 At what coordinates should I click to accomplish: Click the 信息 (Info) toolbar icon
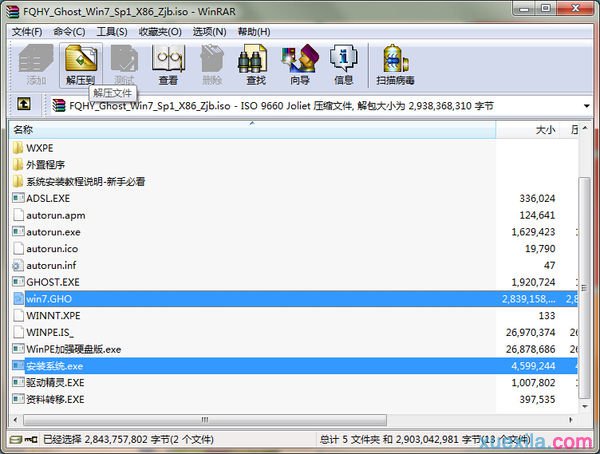click(343, 64)
